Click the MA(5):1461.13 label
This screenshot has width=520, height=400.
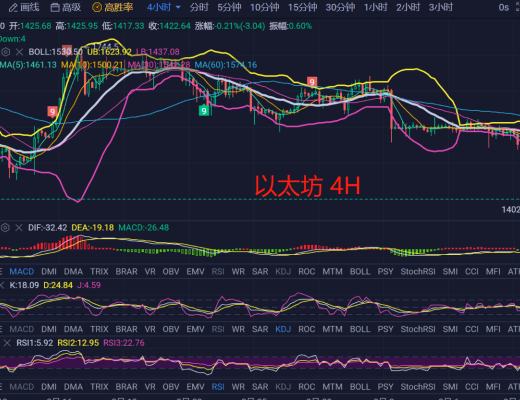pos(28,65)
